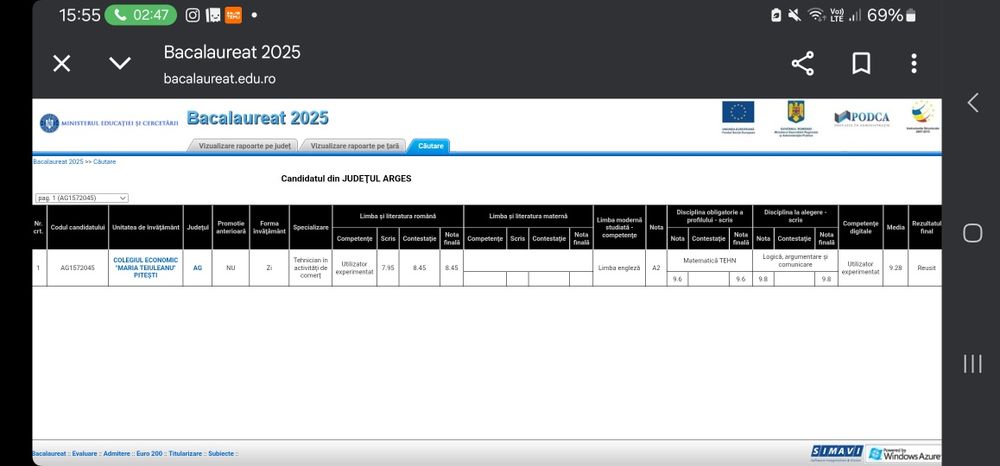Click the Colegiul Economic Maria Teiuleanu link
Screen dimensions: 1000x466
click(x=145, y=268)
